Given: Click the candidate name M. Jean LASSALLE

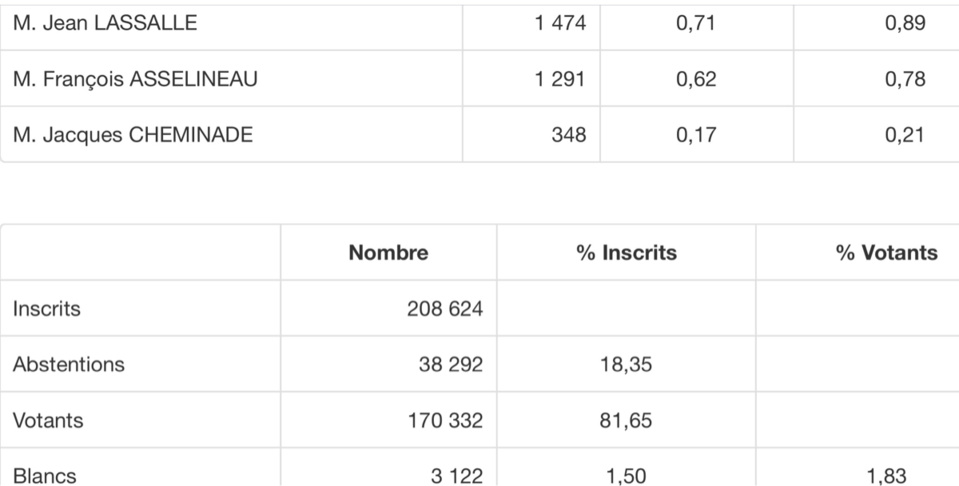Looking at the screenshot, I should click(105, 23).
